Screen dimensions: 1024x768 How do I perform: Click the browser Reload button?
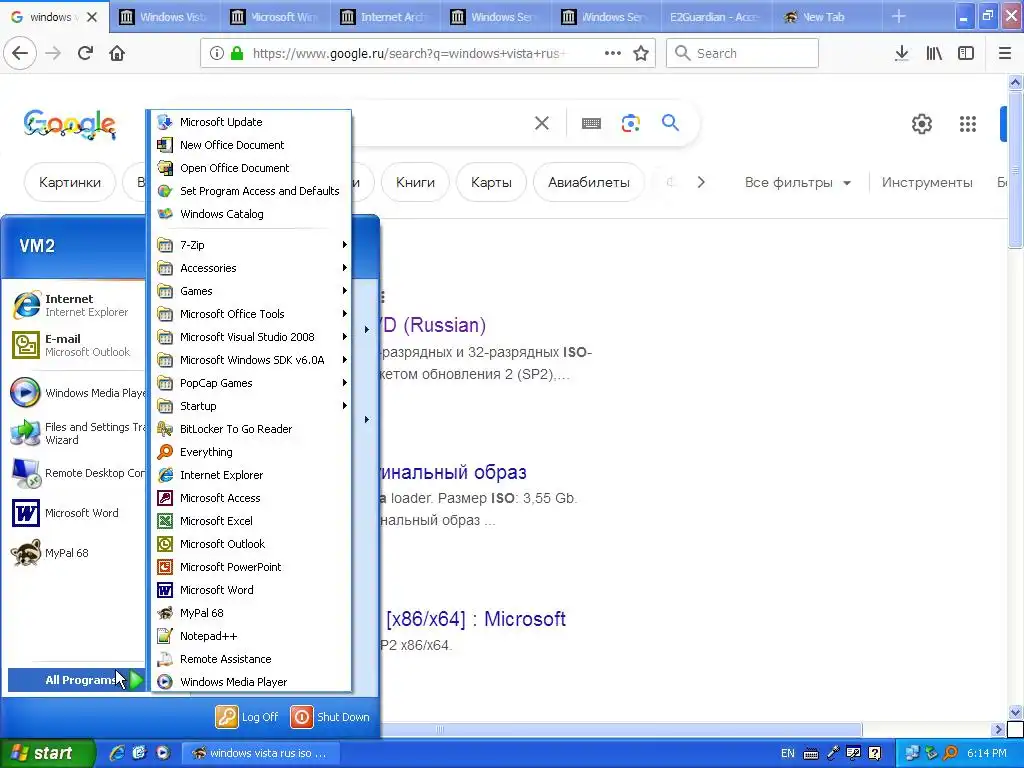(85, 53)
